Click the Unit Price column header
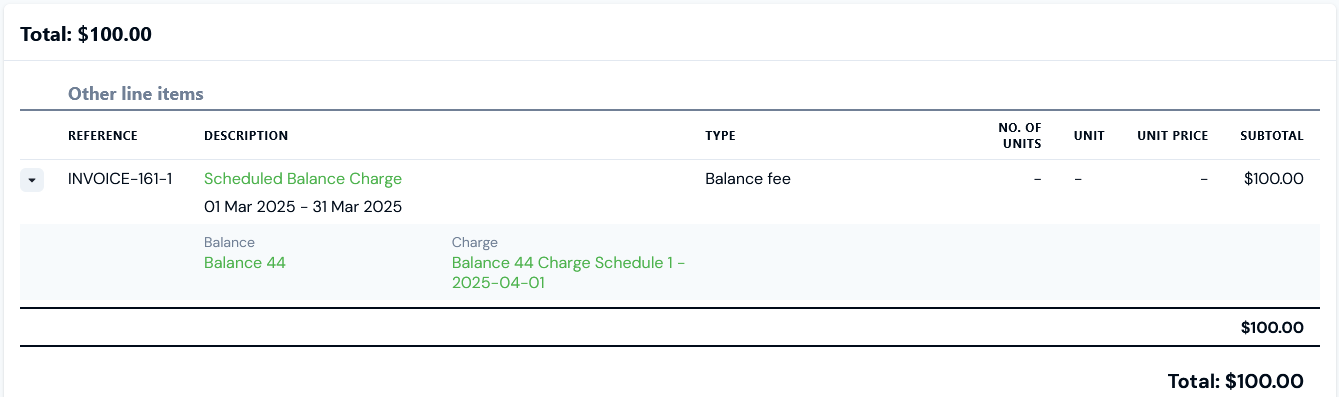Viewport: 1339px width, 397px height. coord(1172,136)
